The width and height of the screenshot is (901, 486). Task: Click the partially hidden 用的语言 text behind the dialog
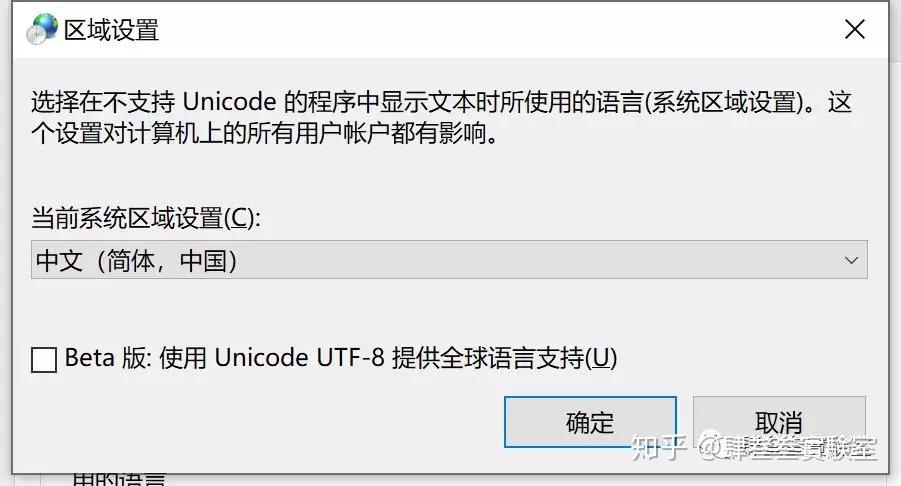tap(120, 480)
